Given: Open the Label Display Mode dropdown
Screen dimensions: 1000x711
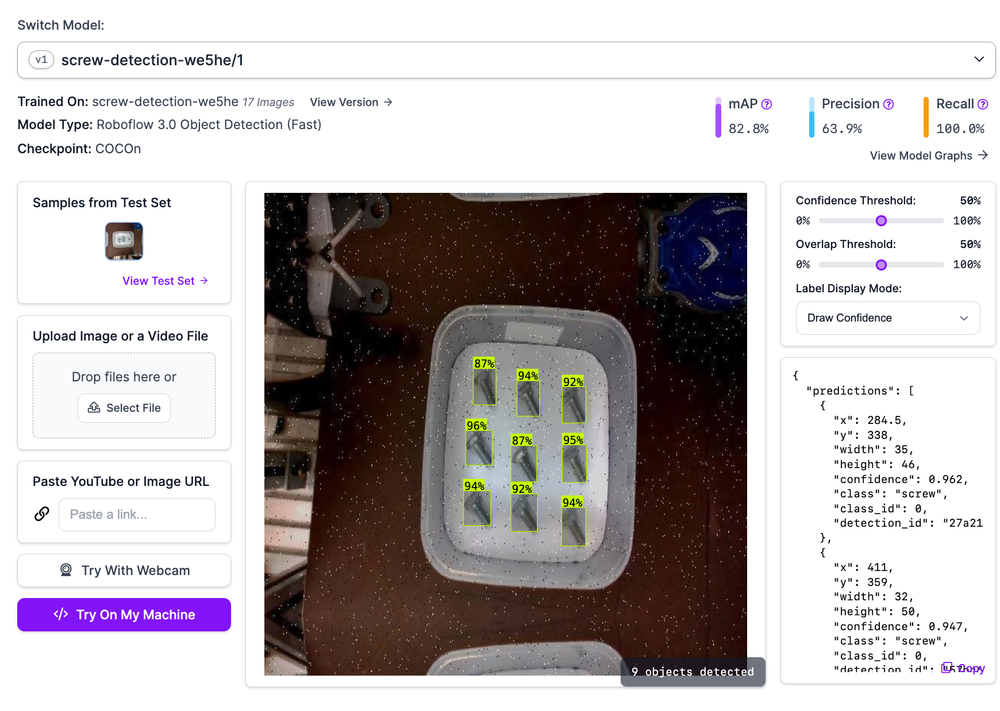Looking at the screenshot, I should tap(887, 318).
